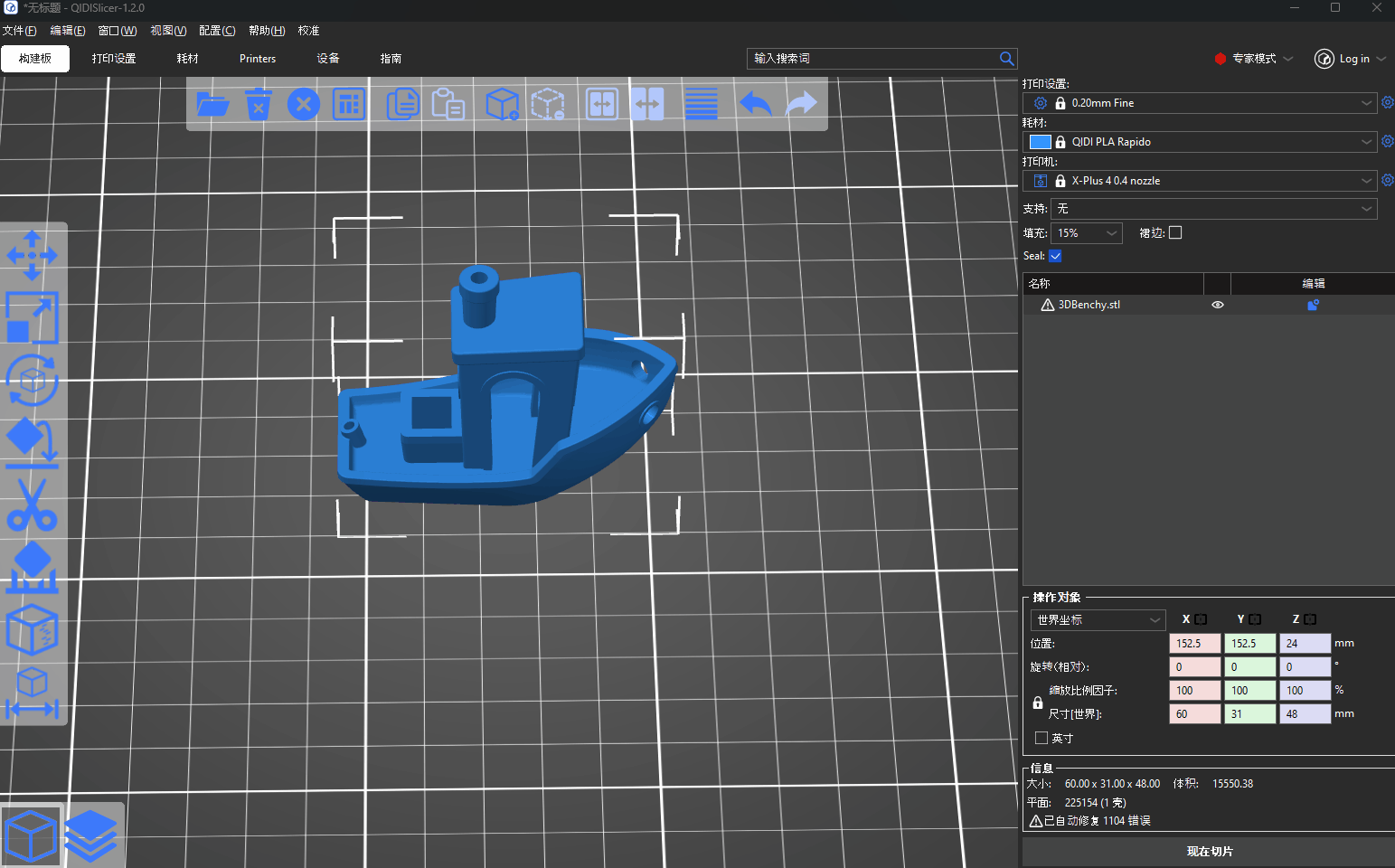Select the Seam painting cube tool

click(33, 629)
